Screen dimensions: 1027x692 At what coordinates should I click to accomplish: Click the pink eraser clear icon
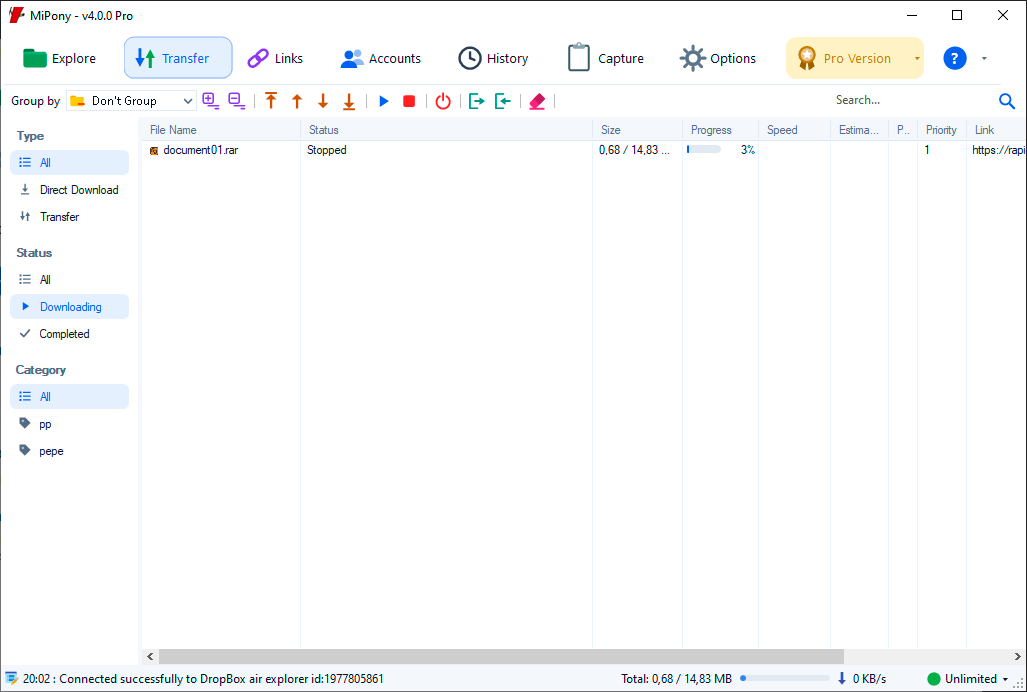pyautogui.click(x=537, y=101)
